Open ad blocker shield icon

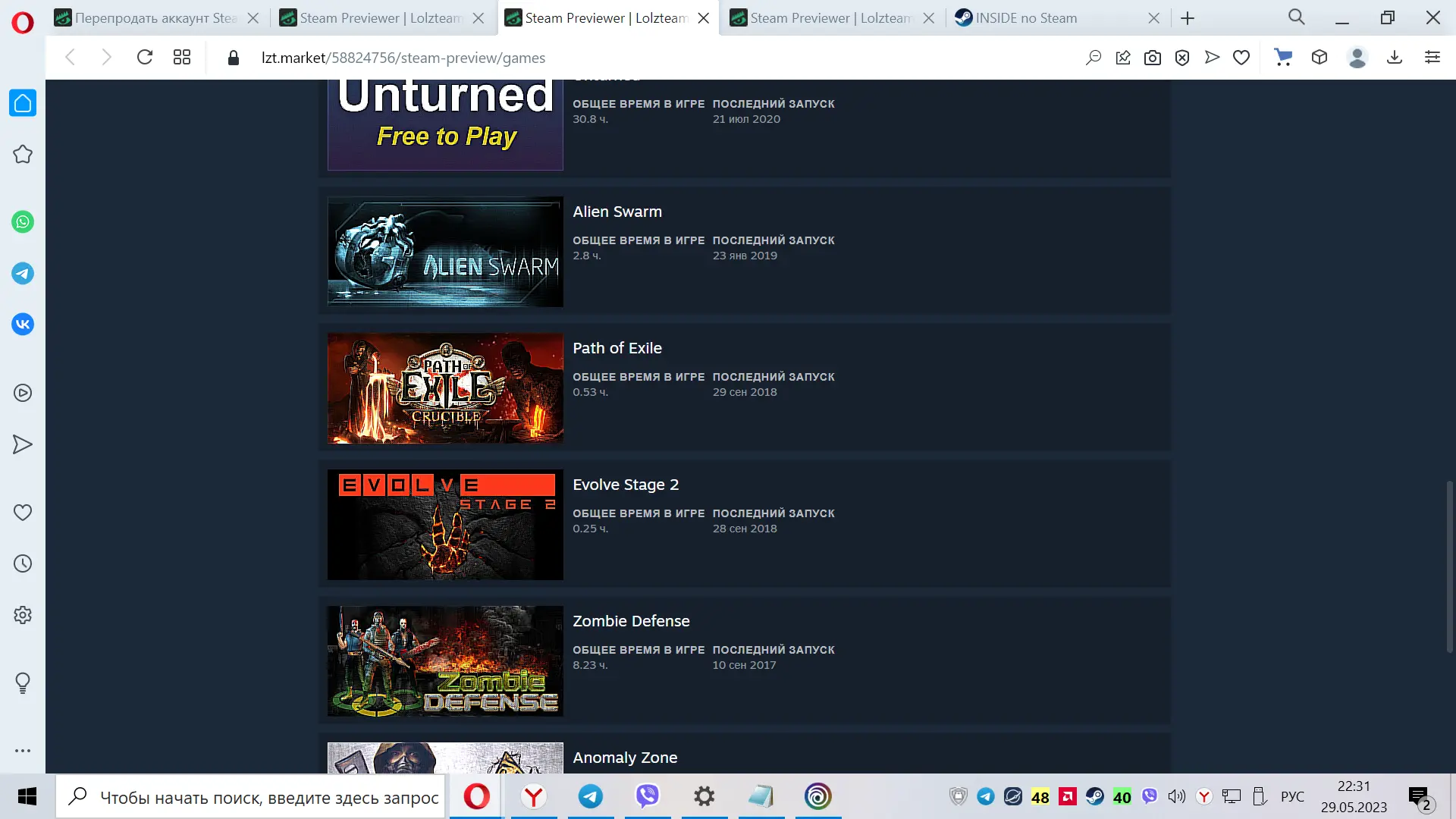pyautogui.click(x=1182, y=58)
